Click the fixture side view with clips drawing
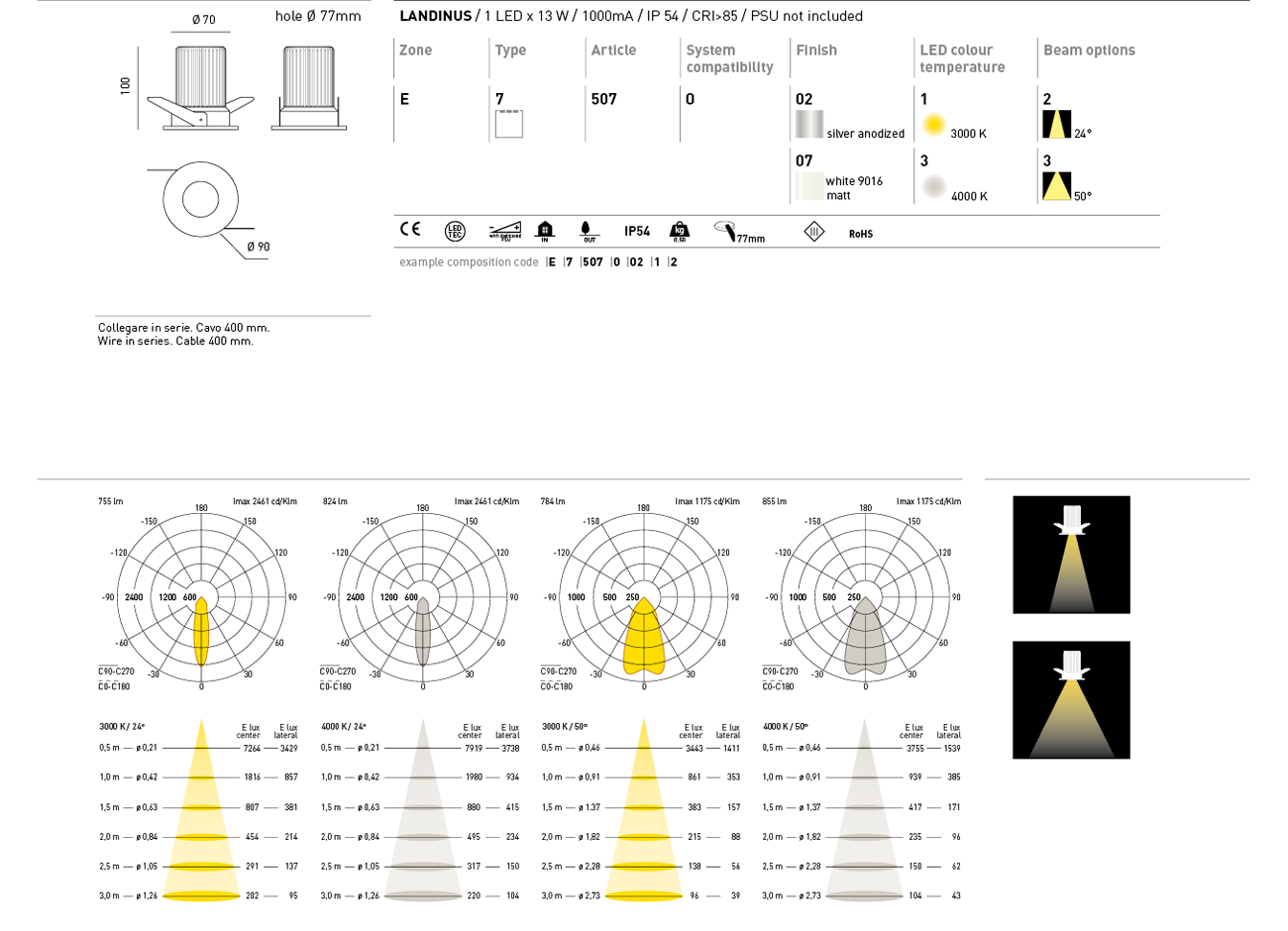The image size is (1288, 931). click(x=201, y=87)
